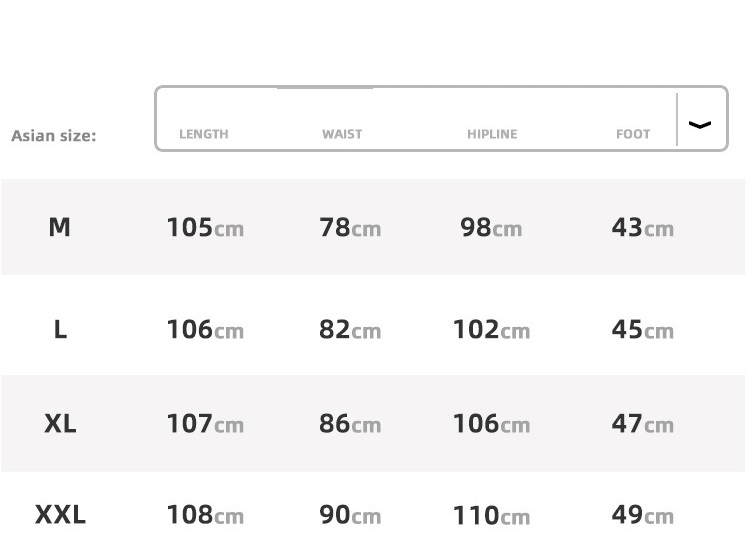Click the 49cm foot value

pos(642,516)
